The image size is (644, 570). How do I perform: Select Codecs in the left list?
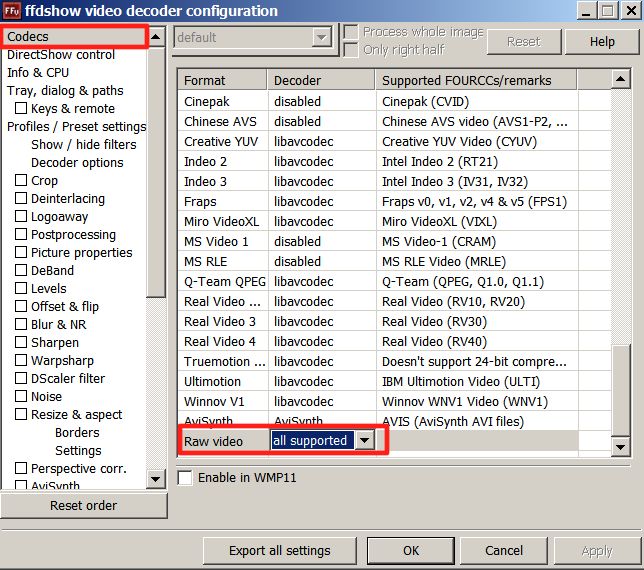[x=74, y=37]
